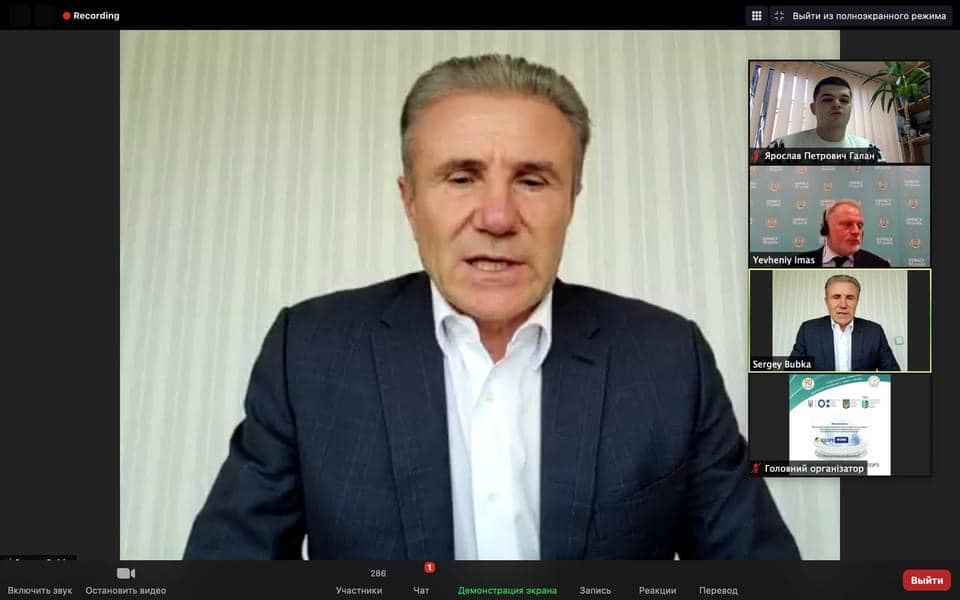The height and width of the screenshot is (600, 960).
Task: Select Yevheniy Imas video thumbnail
Action: tap(840, 215)
